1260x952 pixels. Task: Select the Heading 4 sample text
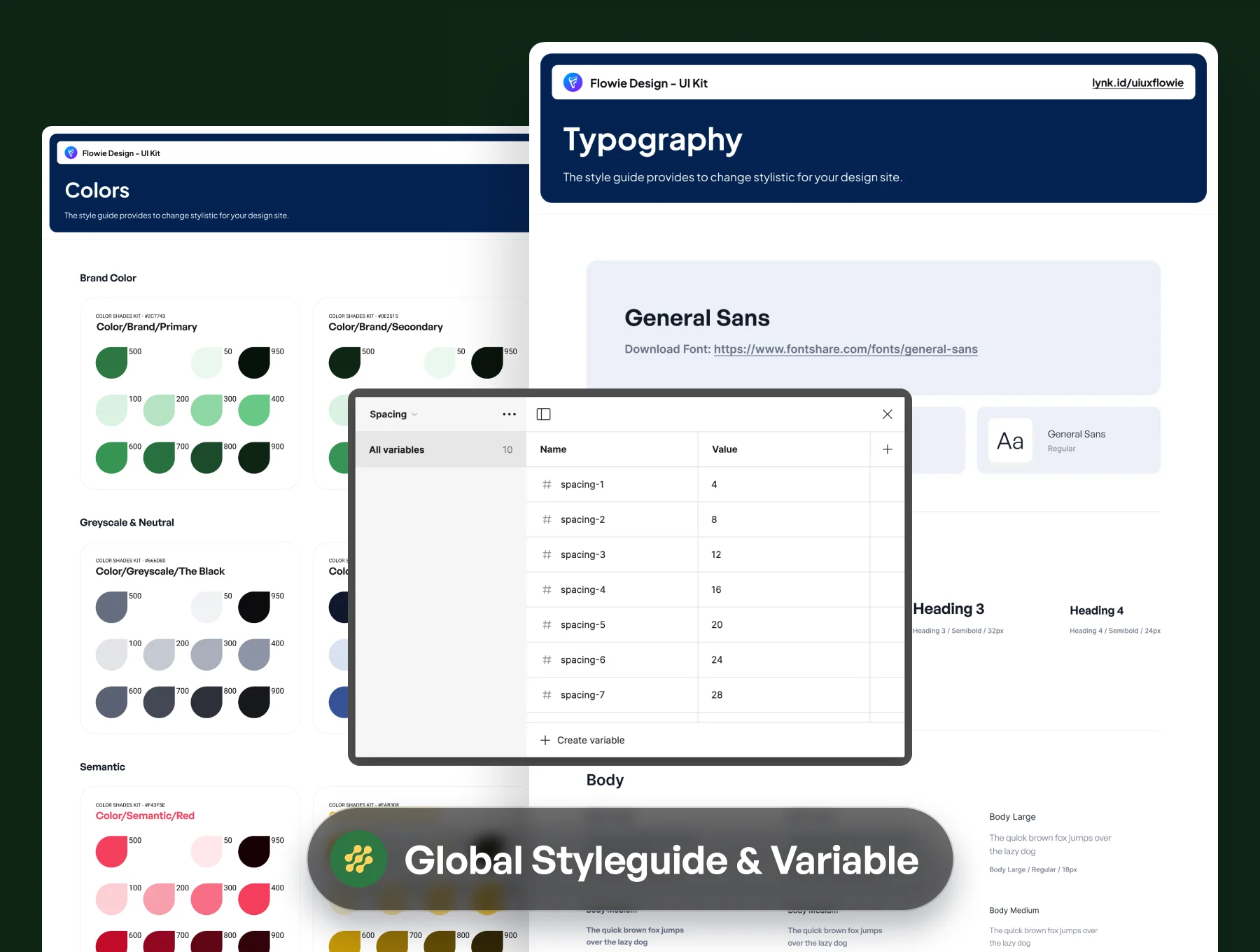point(1096,610)
